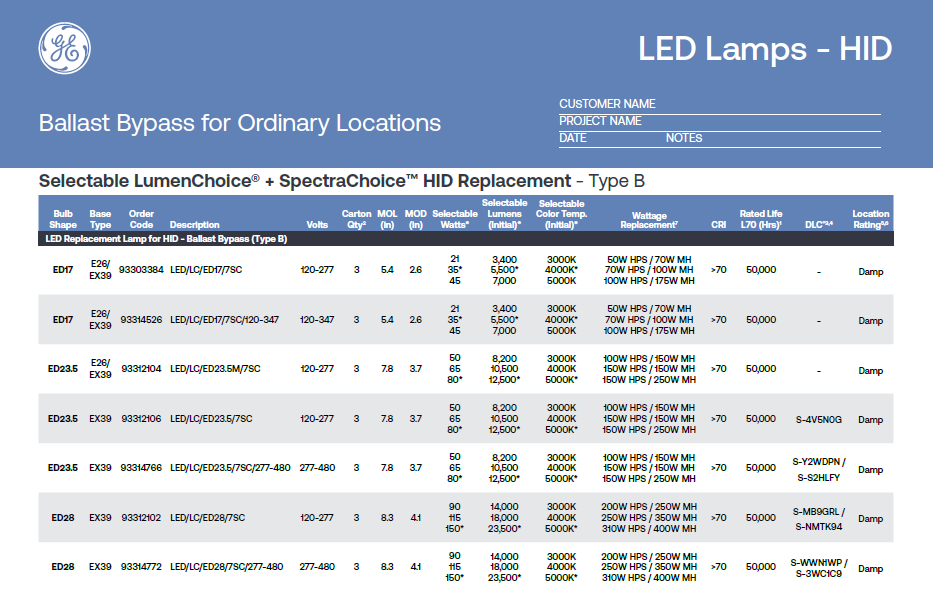The height and width of the screenshot is (597, 933).
Task: Select the 'Selectable LumenChoice + SpectraChoice HID Replacement' heading
Action: click(x=342, y=181)
